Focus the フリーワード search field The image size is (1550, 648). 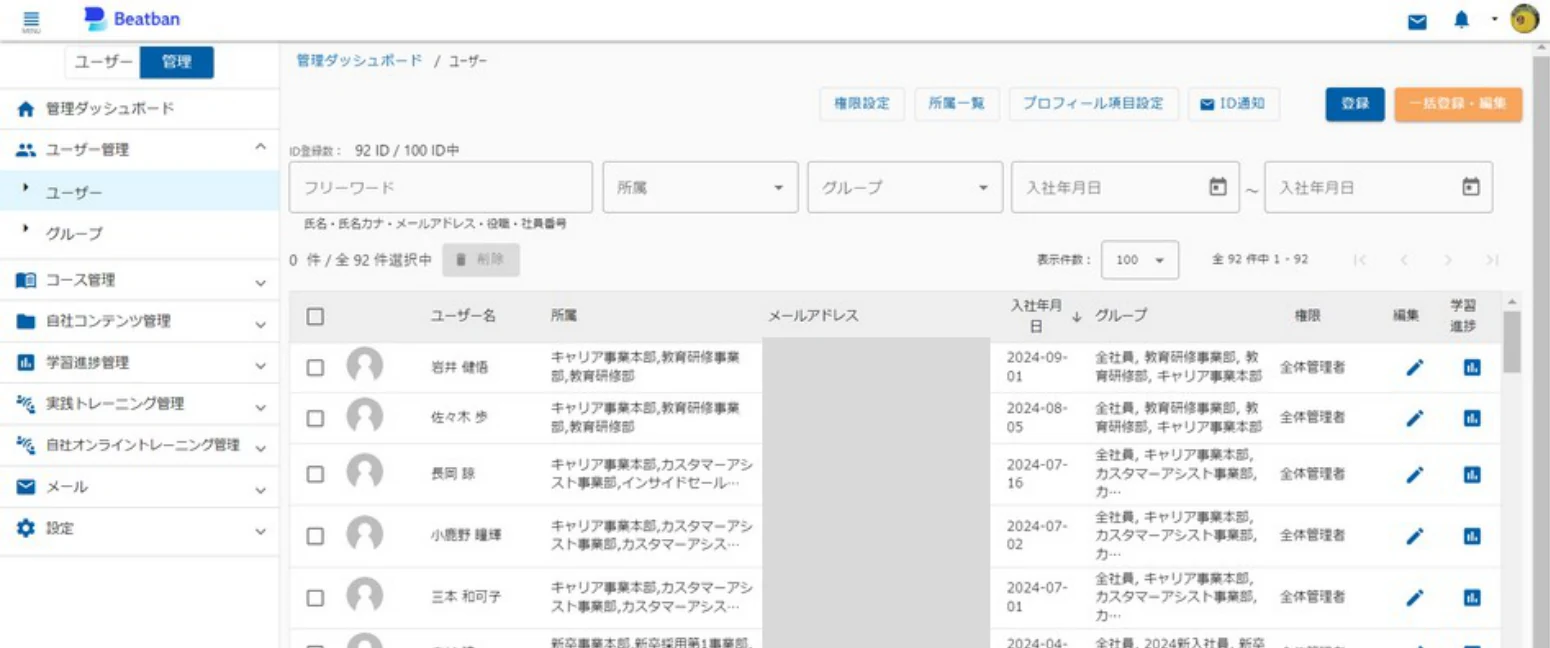pos(441,187)
